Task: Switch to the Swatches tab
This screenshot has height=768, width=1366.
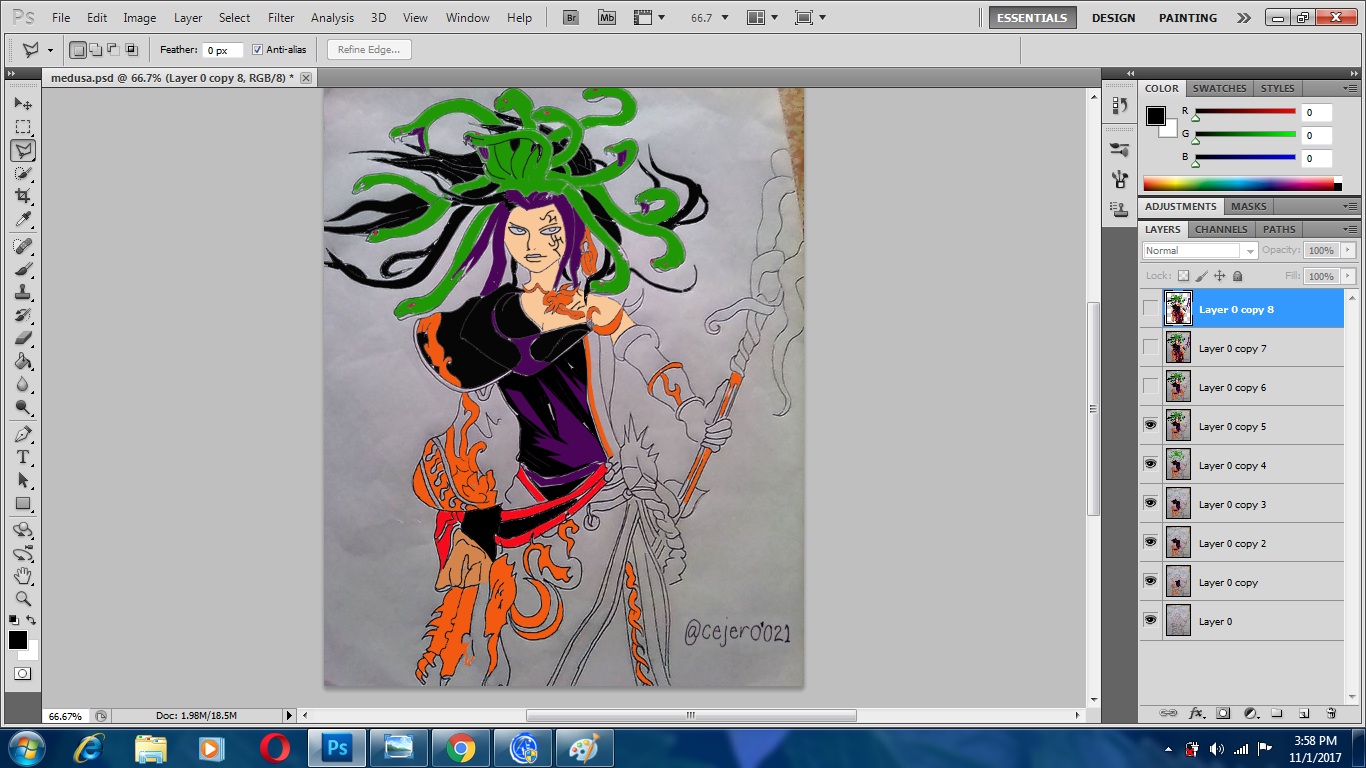Action: click(1219, 88)
